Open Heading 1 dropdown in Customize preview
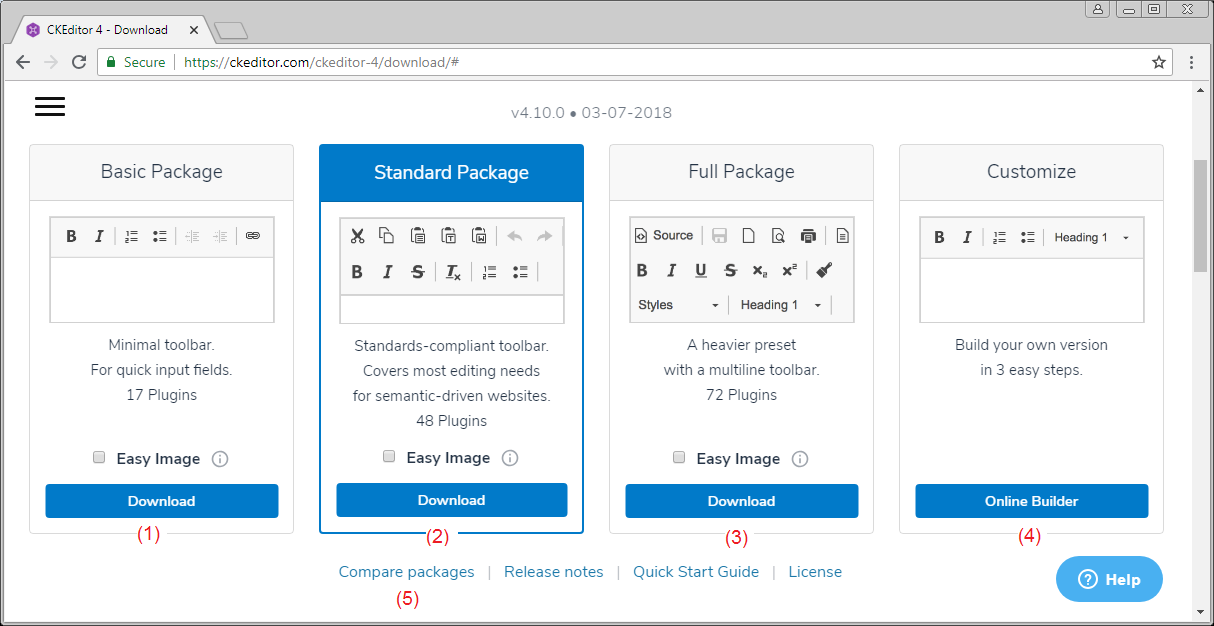The height and width of the screenshot is (626, 1214). (x=1092, y=237)
